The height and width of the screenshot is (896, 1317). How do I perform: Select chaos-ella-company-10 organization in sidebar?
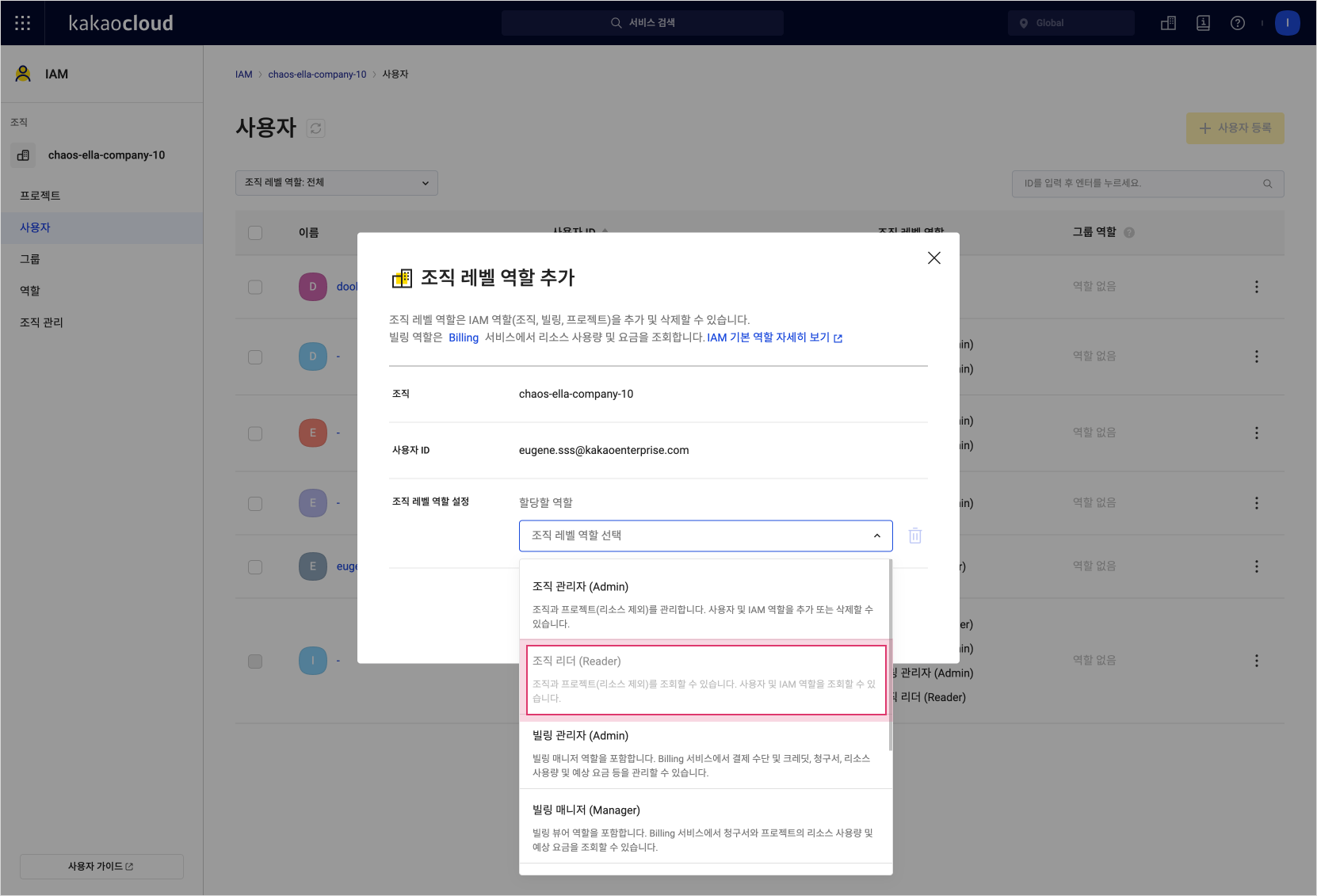(x=101, y=155)
